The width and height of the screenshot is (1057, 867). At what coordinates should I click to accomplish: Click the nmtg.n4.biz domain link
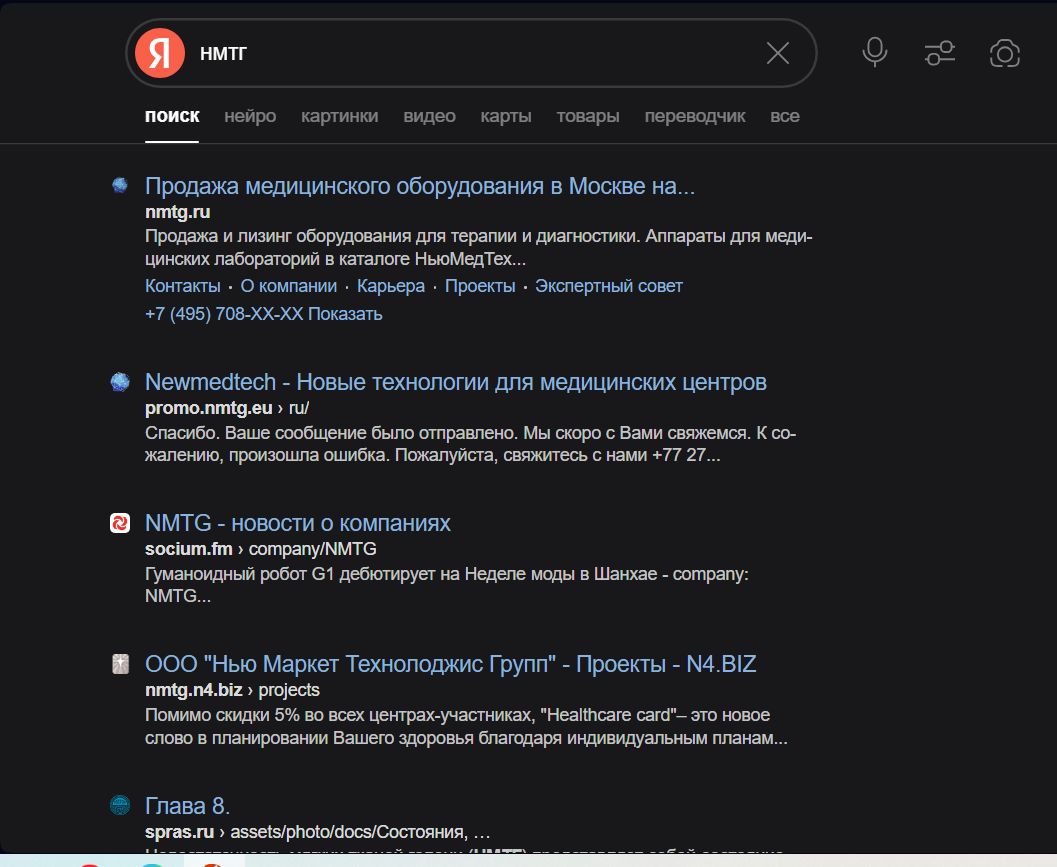pos(193,690)
